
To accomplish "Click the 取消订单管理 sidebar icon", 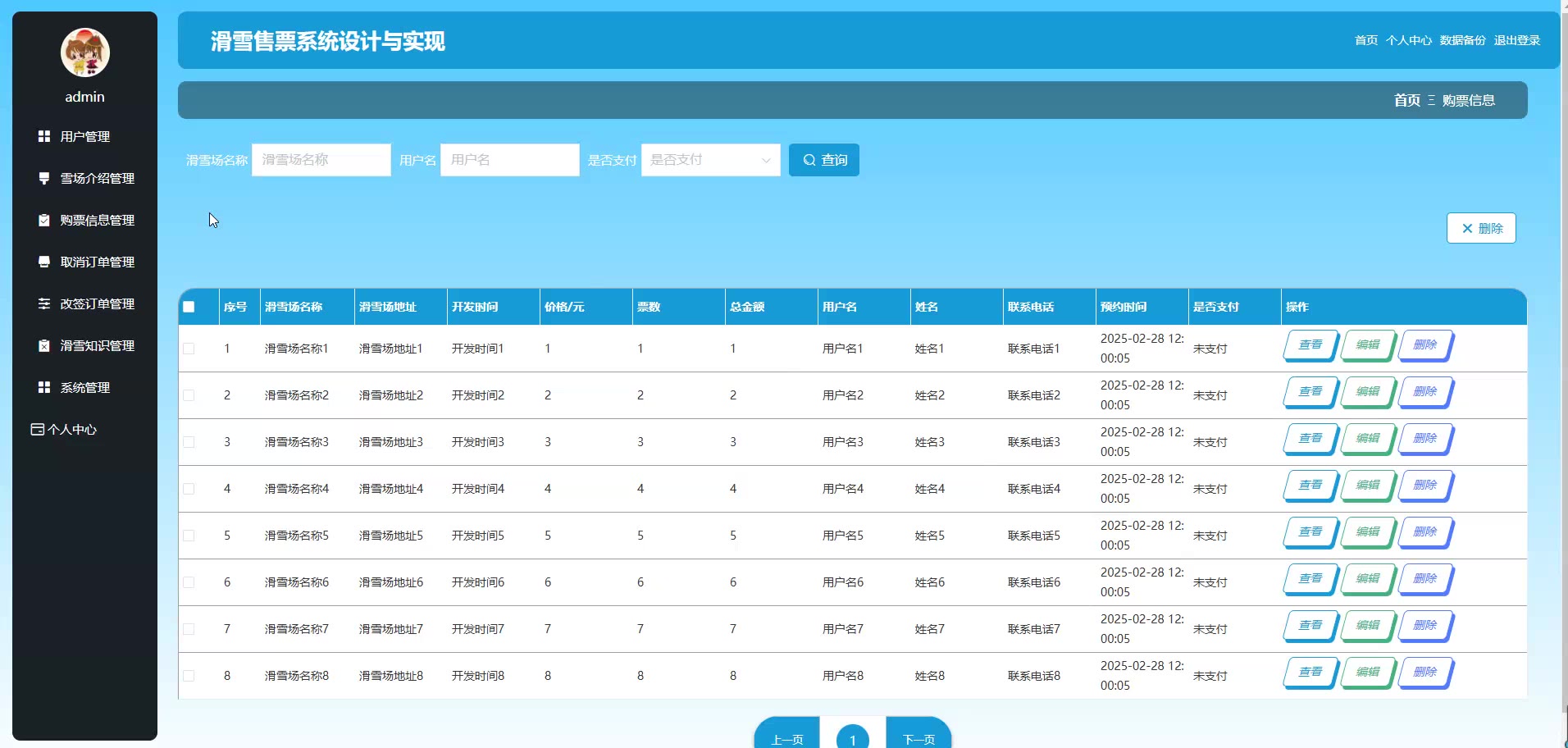I will point(44,262).
